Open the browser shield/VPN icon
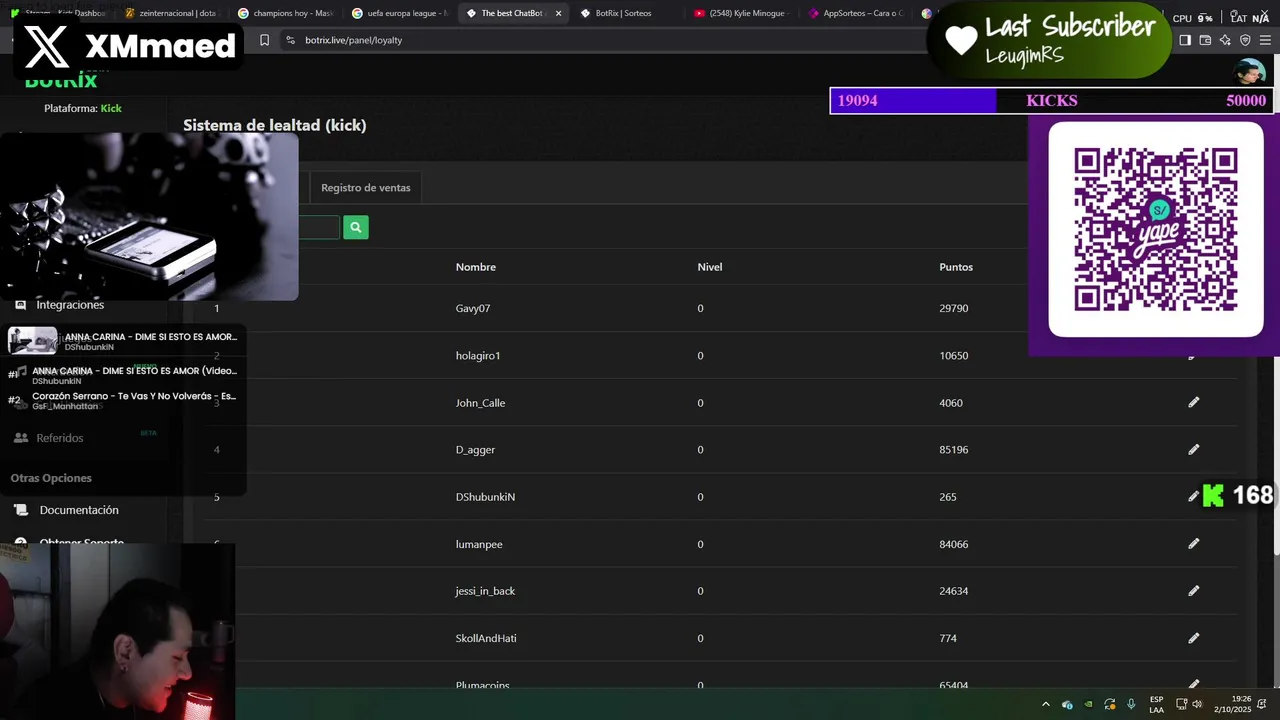Screen dimensions: 1280x720 pyautogui.click(x=1245, y=40)
